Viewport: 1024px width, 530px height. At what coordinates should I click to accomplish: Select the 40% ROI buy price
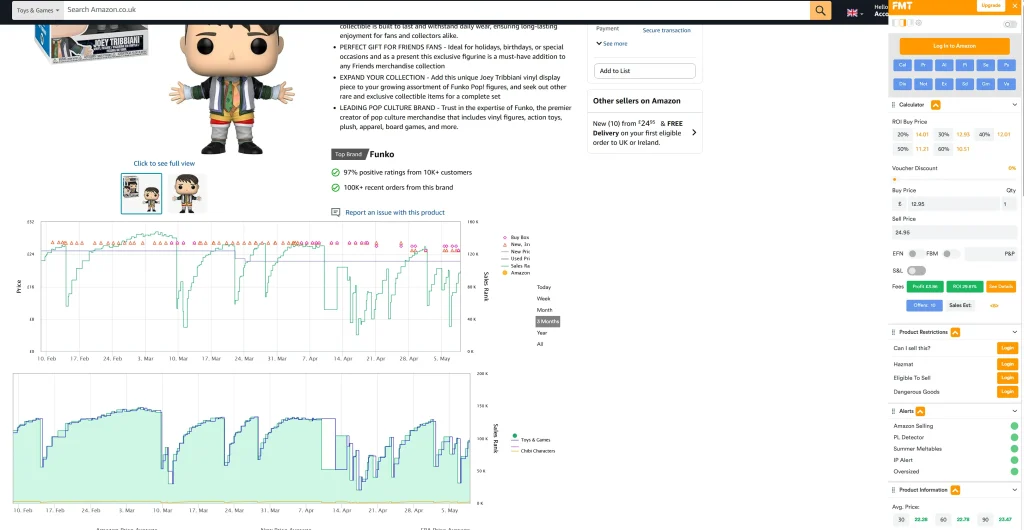pos(984,134)
